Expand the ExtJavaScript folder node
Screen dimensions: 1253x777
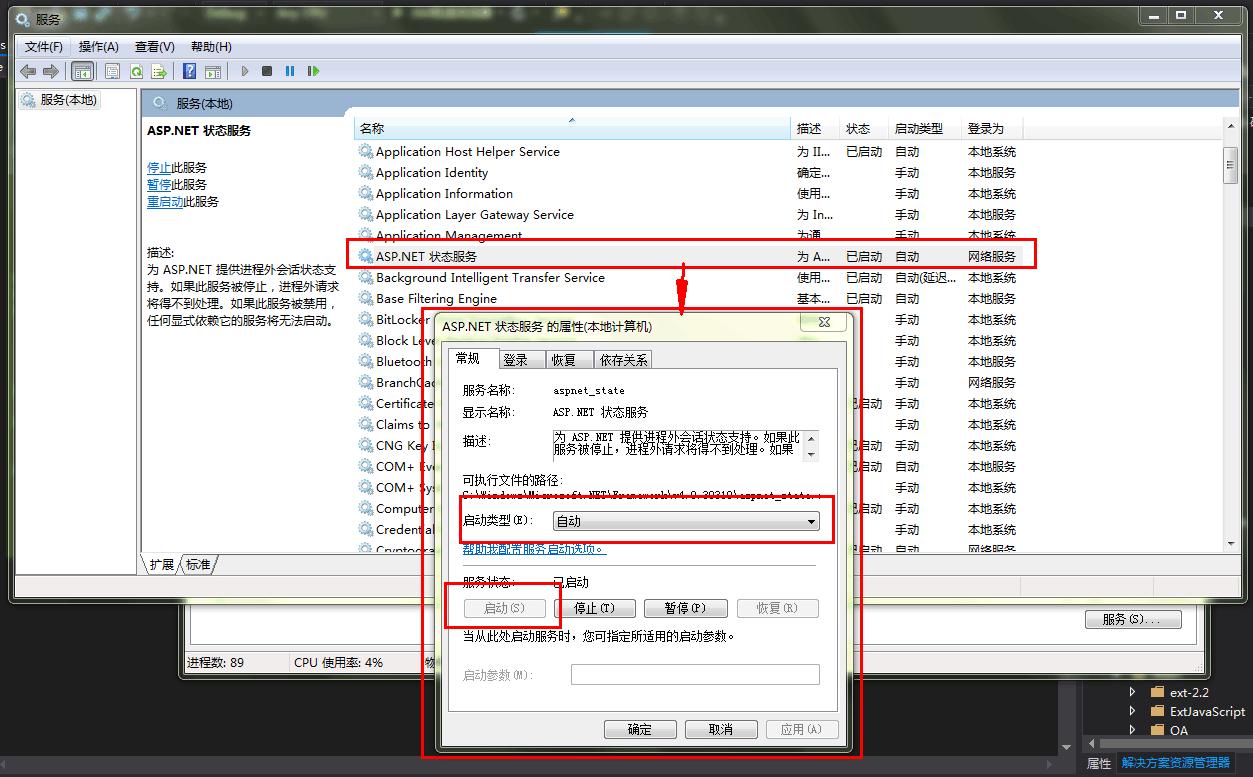pyautogui.click(x=1132, y=711)
